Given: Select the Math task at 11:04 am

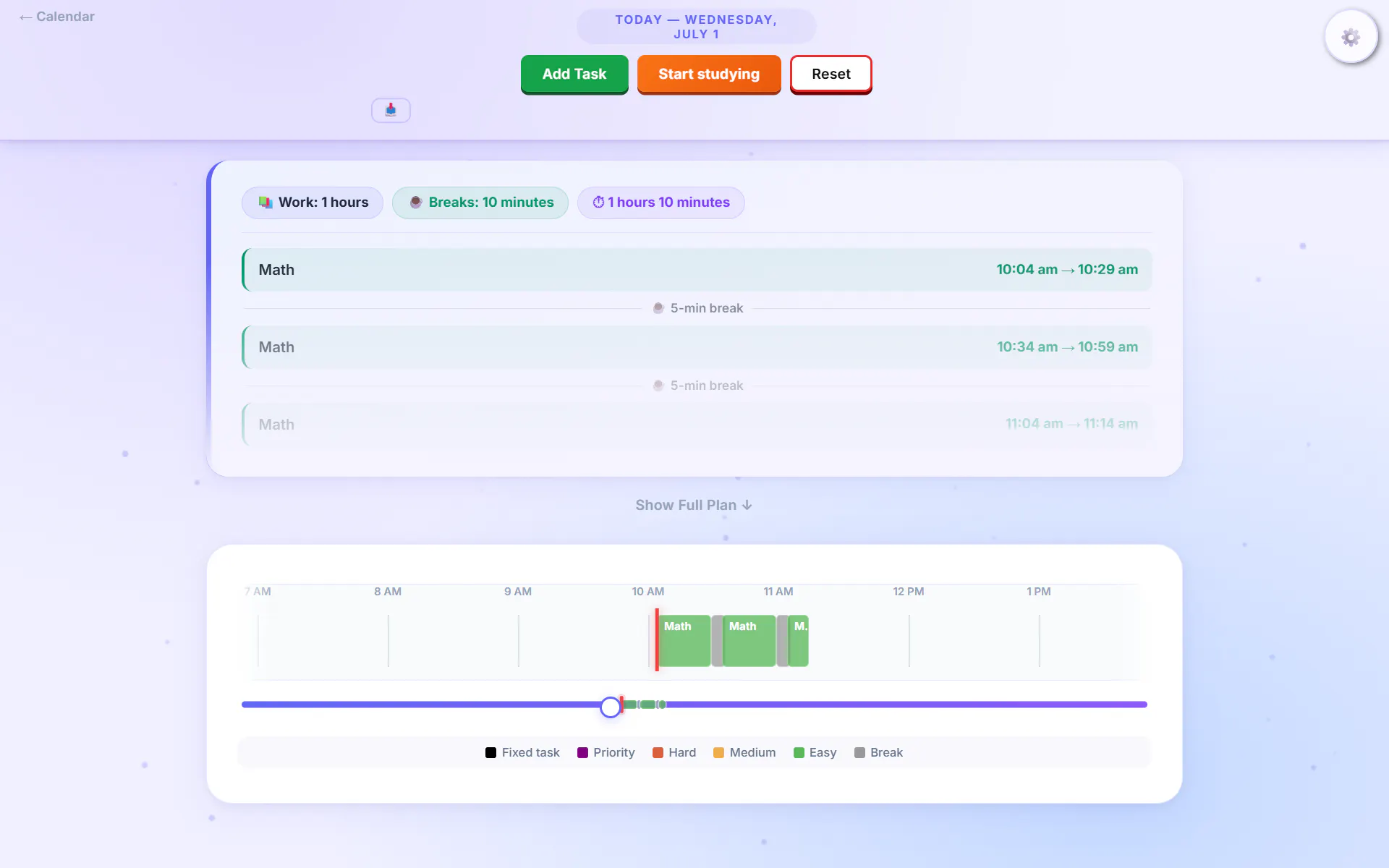Looking at the screenshot, I should point(697,424).
